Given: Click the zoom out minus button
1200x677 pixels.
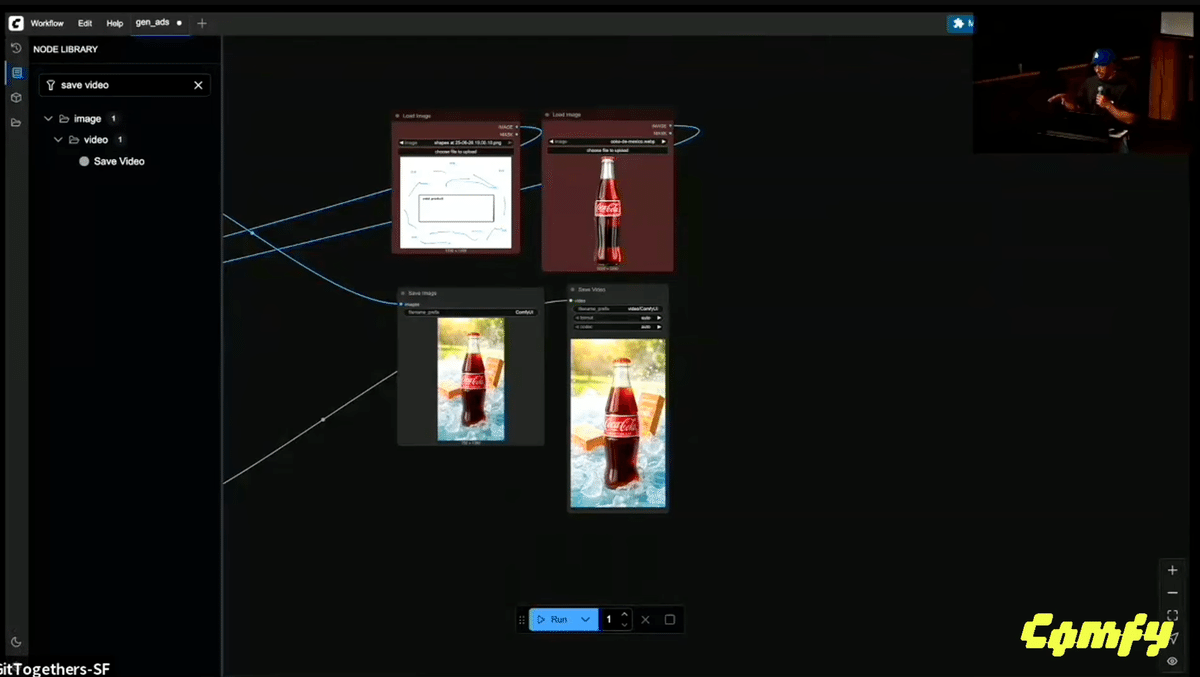Looking at the screenshot, I should pyautogui.click(x=1173, y=593).
